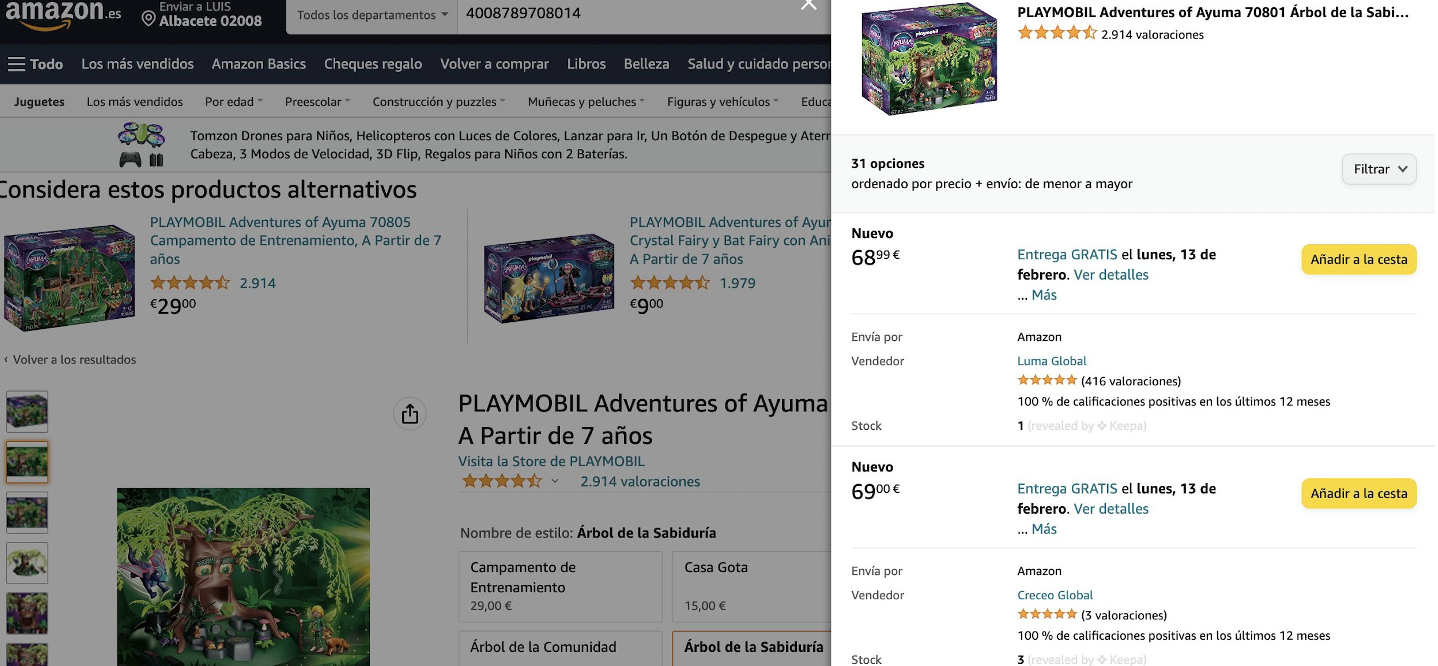Click the share icon above product image

click(x=410, y=414)
